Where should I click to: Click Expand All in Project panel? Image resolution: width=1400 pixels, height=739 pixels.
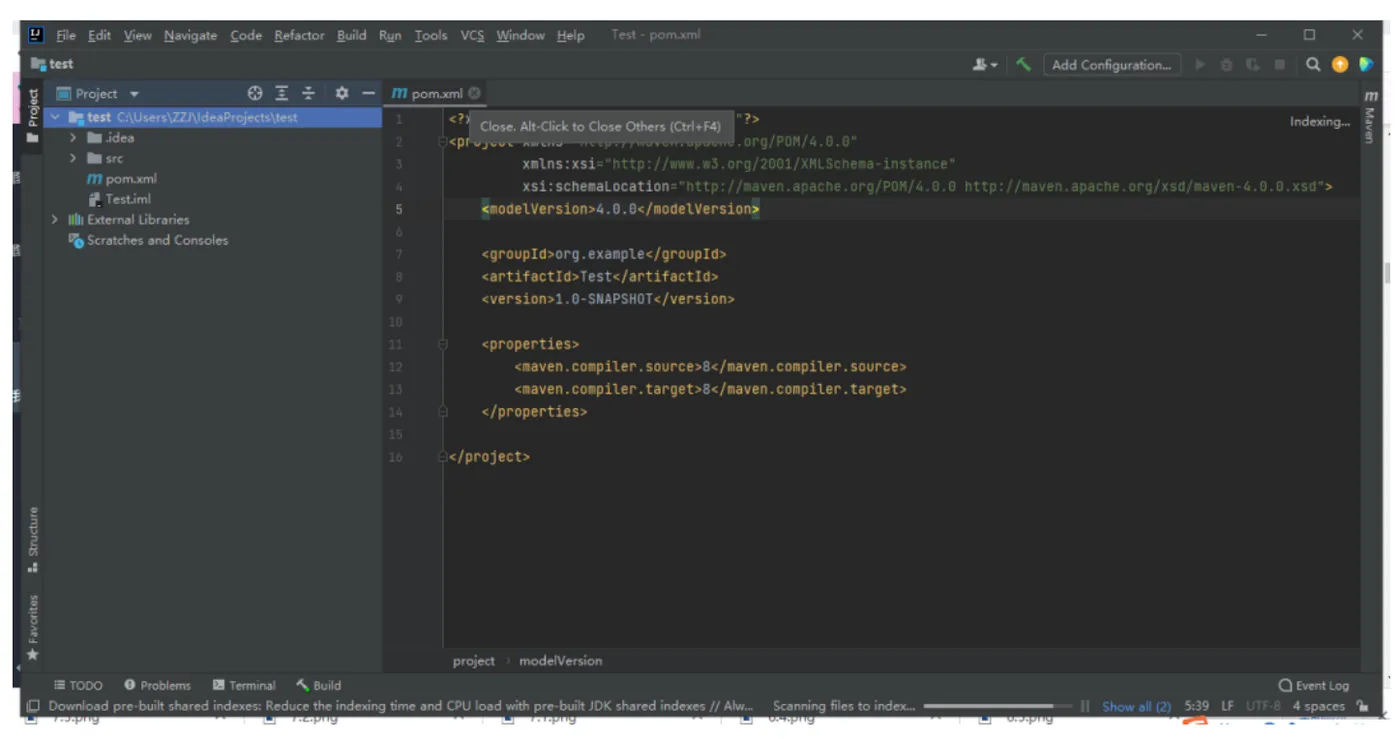pyautogui.click(x=282, y=93)
